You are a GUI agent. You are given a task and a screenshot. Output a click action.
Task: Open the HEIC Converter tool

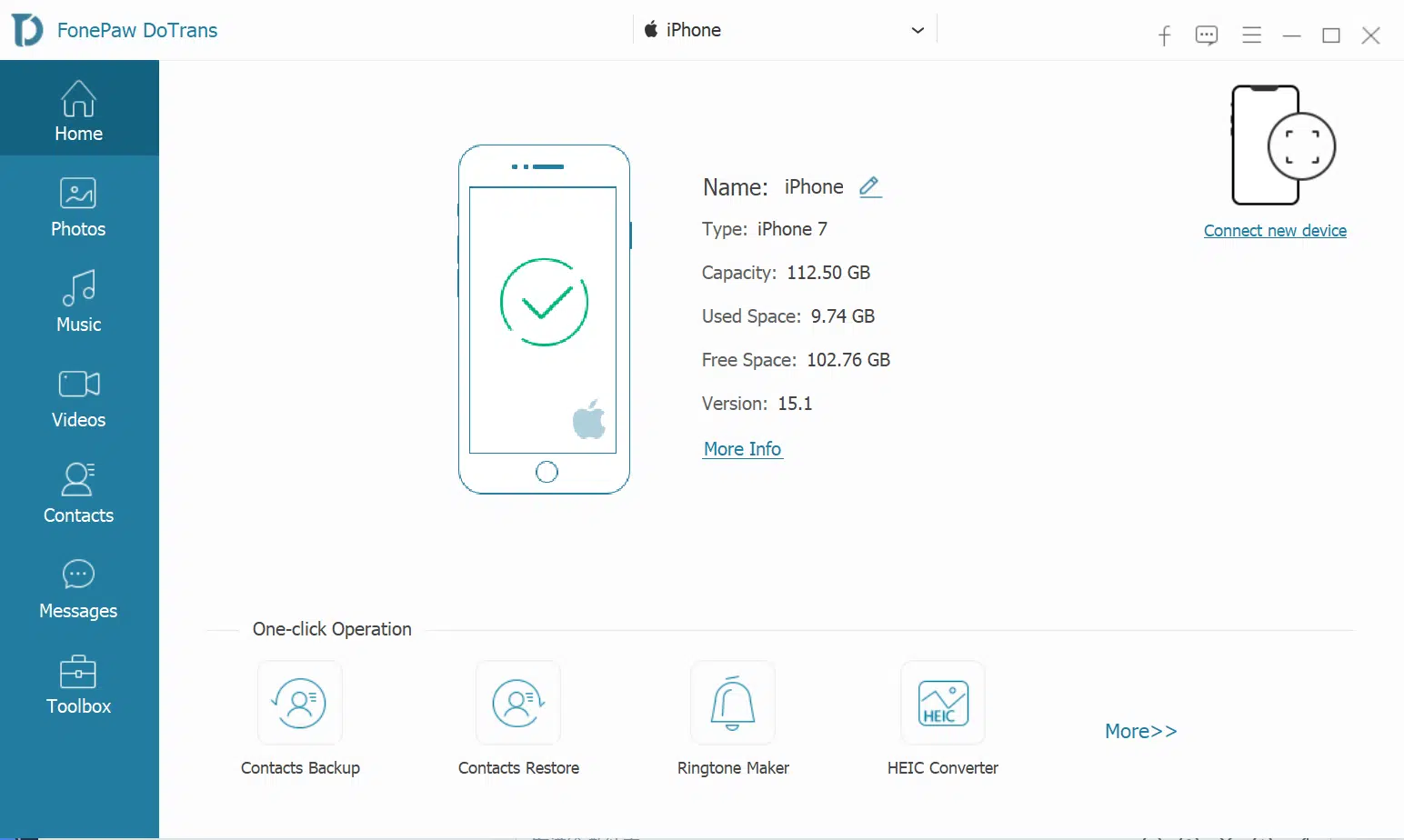point(943,718)
